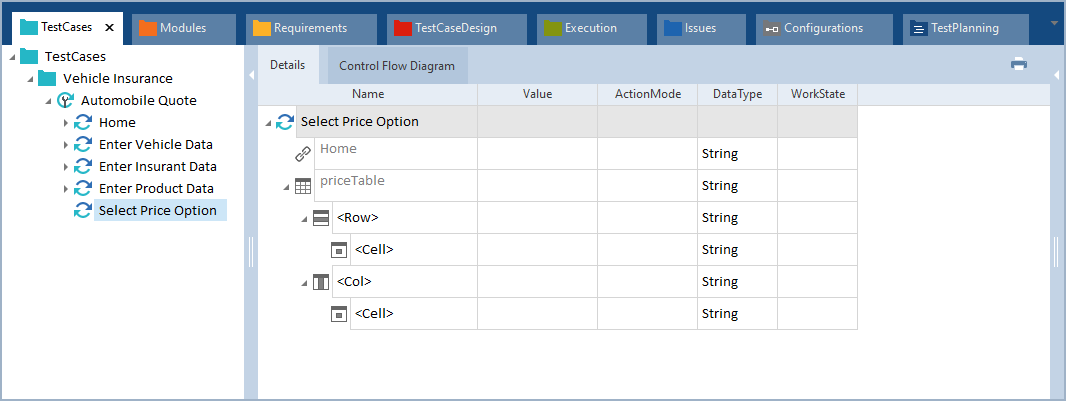Open the tab overflow dropdown arrow

click(1055, 22)
